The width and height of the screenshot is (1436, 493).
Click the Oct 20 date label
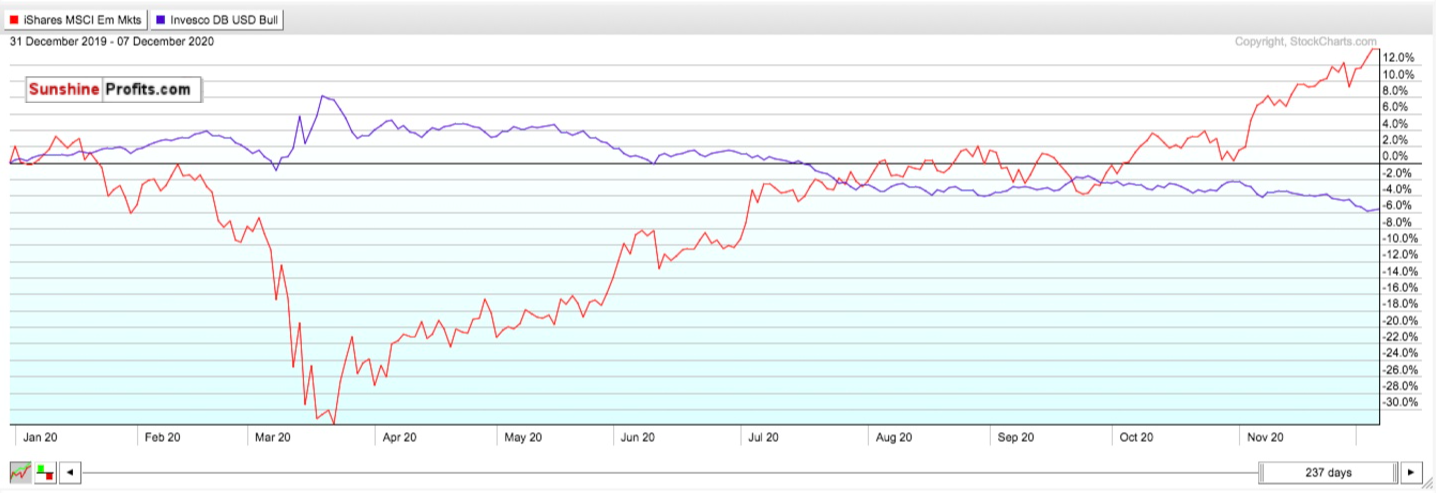1137,437
